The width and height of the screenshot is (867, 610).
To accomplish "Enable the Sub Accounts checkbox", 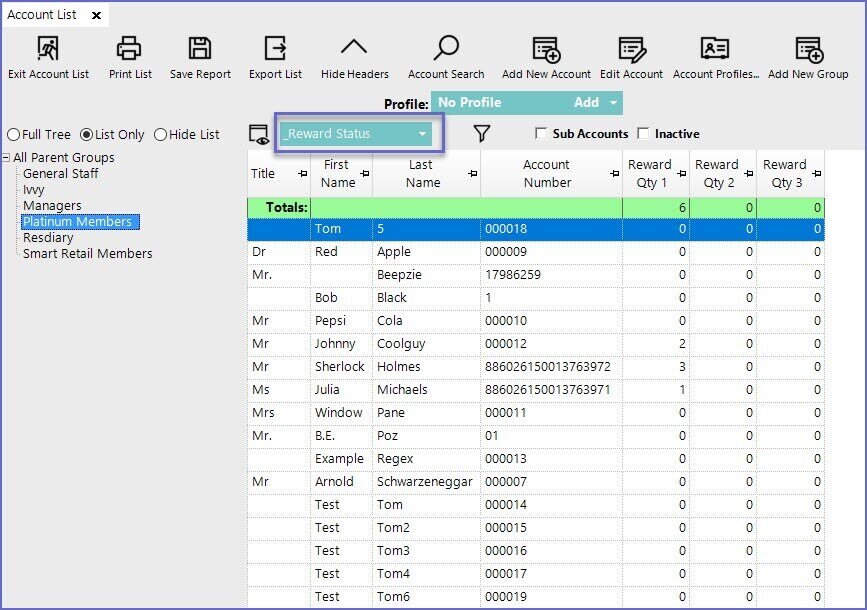I will coord(541,134).
